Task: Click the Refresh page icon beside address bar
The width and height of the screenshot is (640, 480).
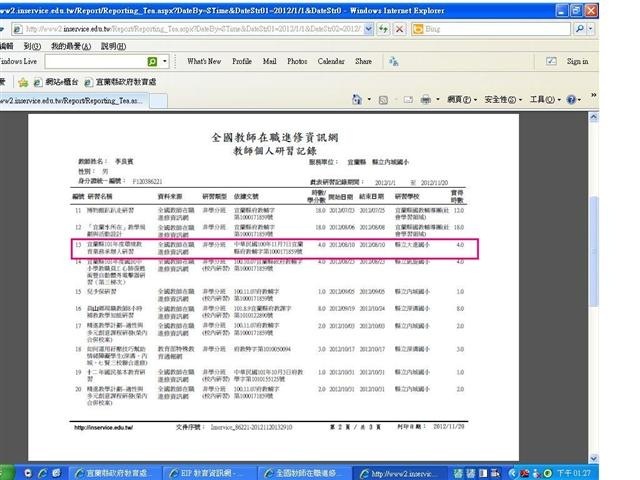Action: click(x=384, y=30)
